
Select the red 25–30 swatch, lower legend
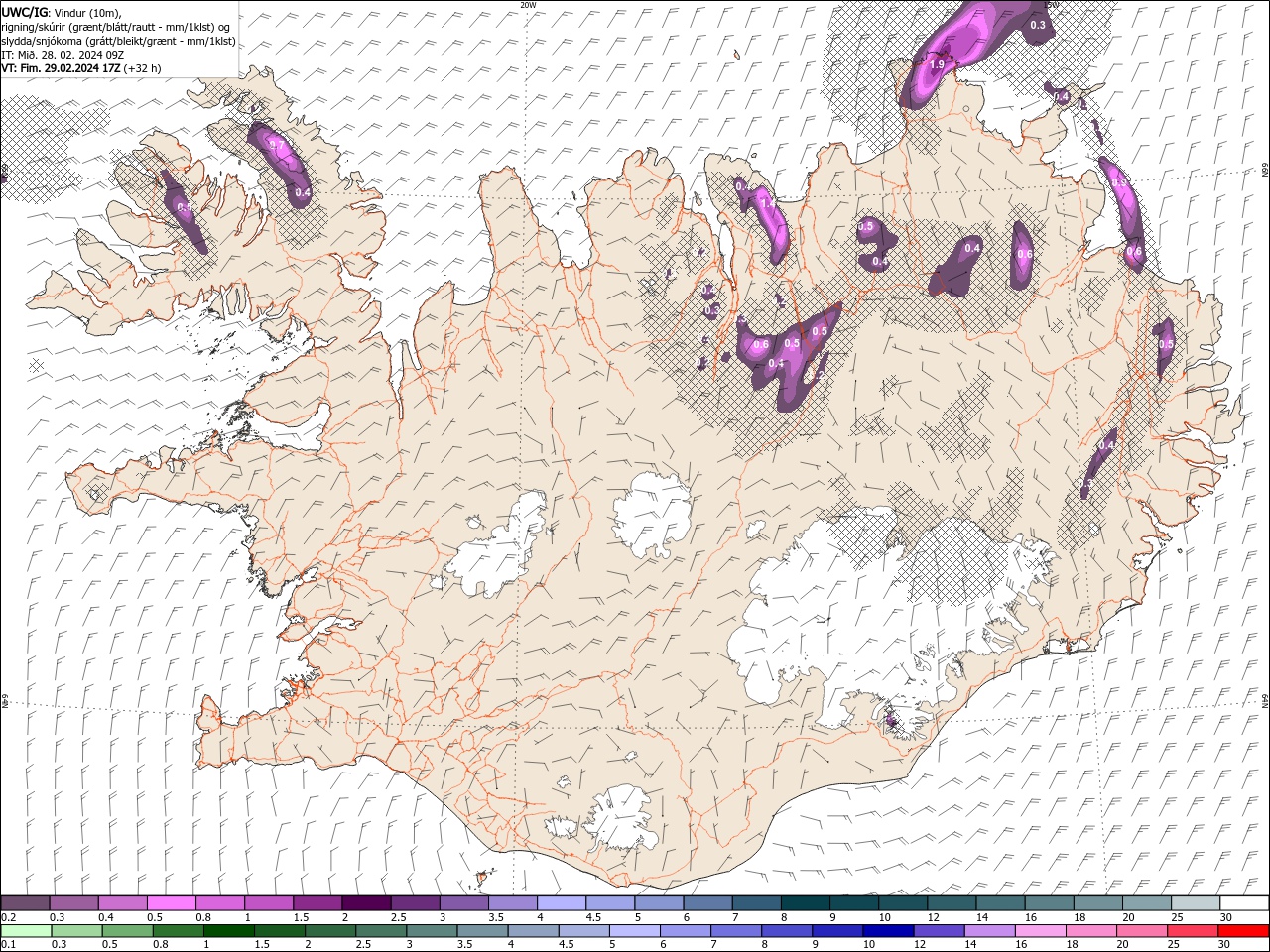click(1191, 931)
